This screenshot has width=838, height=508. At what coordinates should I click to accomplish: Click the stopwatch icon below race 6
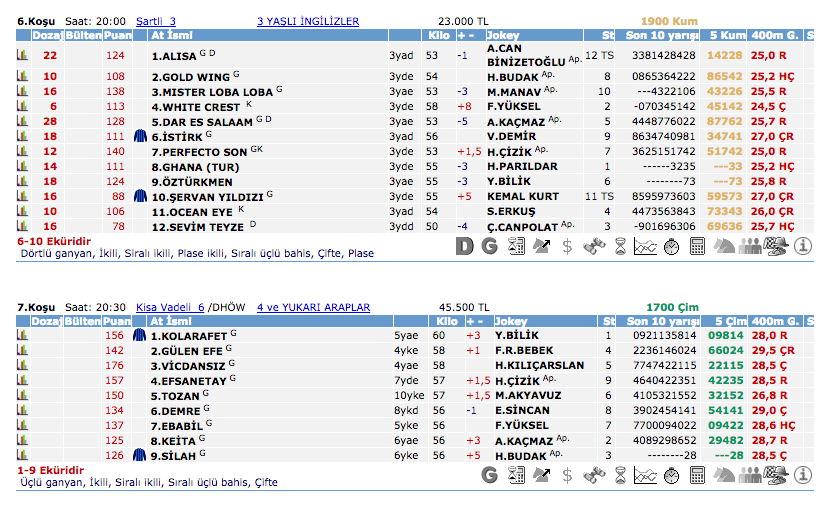[x=671, y=246]
